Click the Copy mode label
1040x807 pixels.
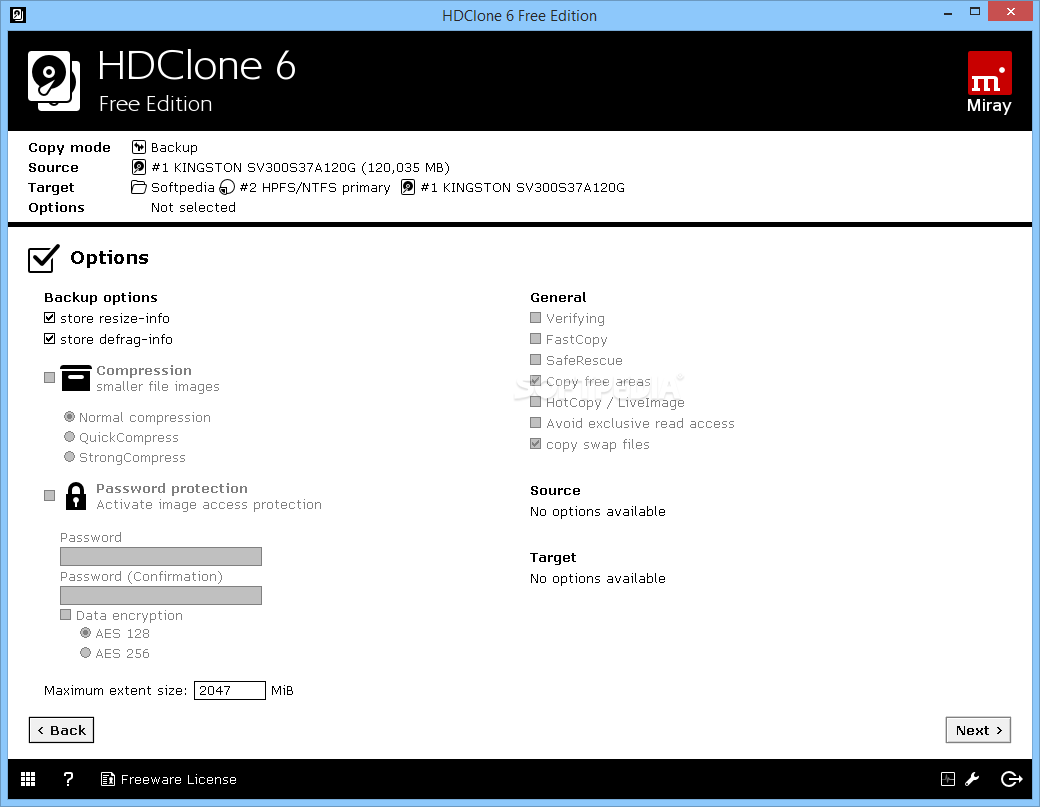click(x=69, y=147)
